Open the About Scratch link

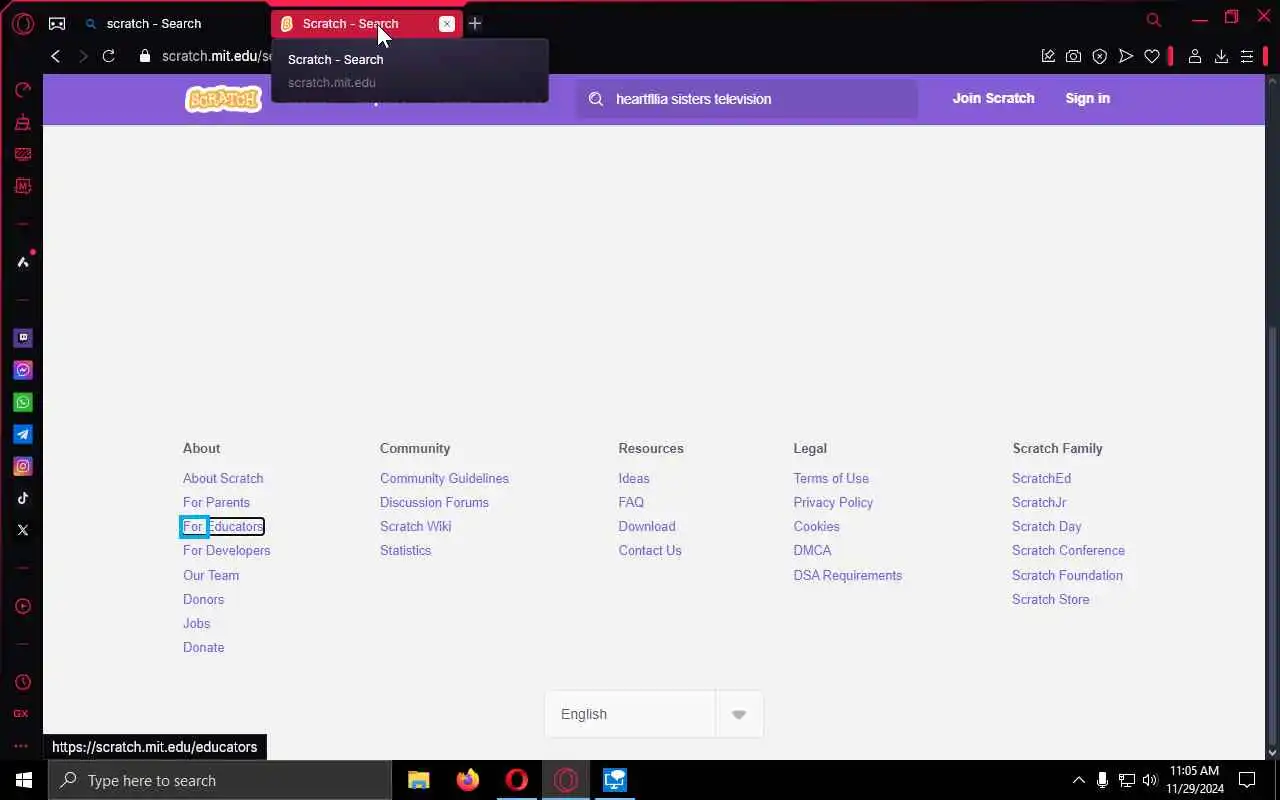point(223,478)
